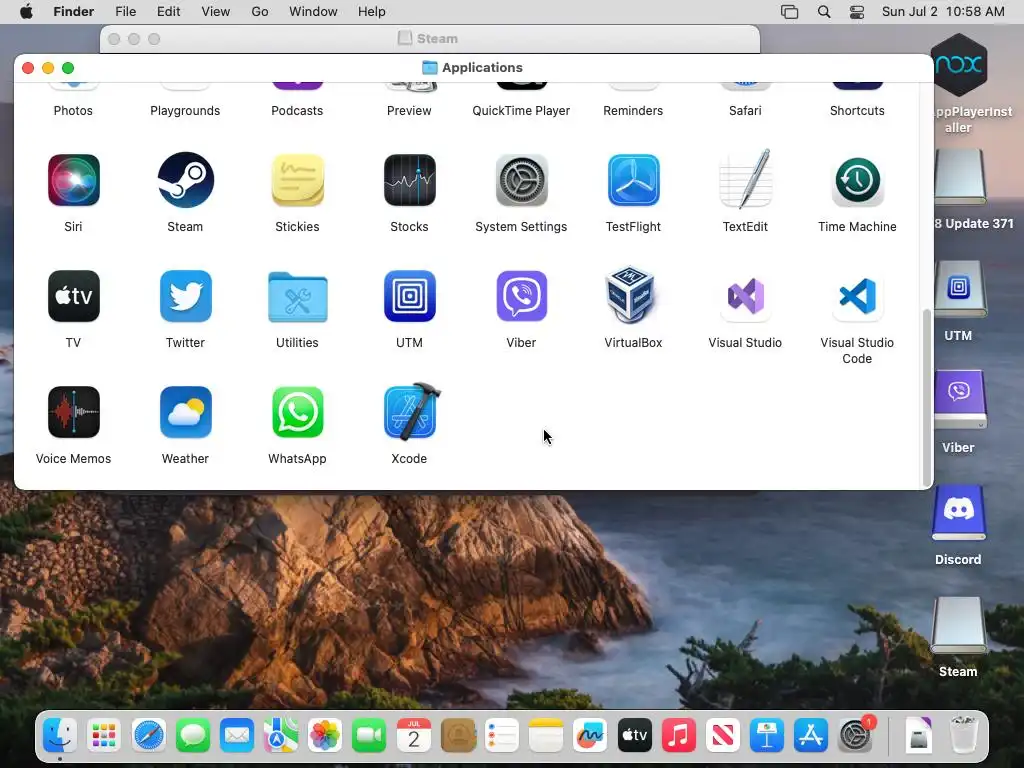Screen dimensions: 1024x768
Task: Open the Steam app in Applications
Action: [185, 180]
